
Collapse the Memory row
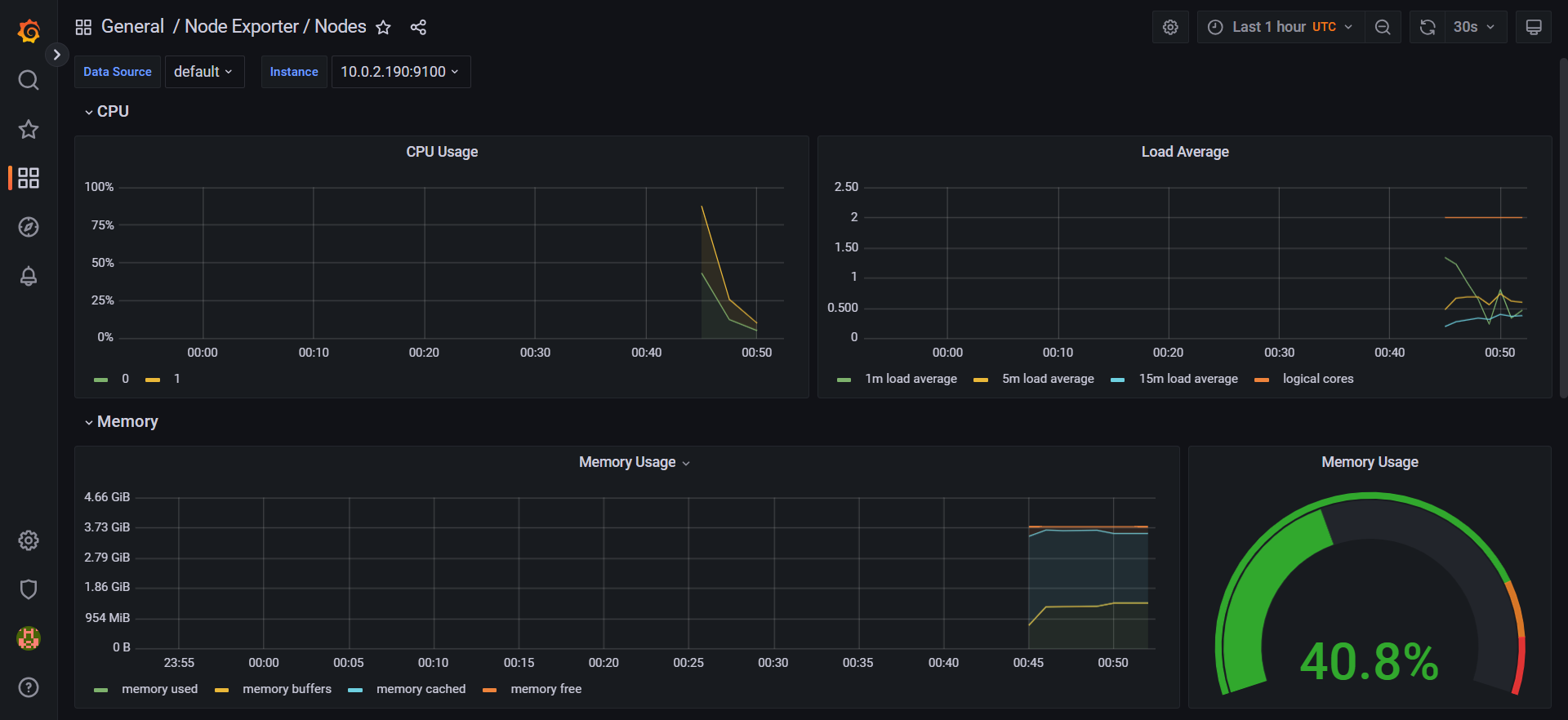pyautogui.click(x=122, y=421)
